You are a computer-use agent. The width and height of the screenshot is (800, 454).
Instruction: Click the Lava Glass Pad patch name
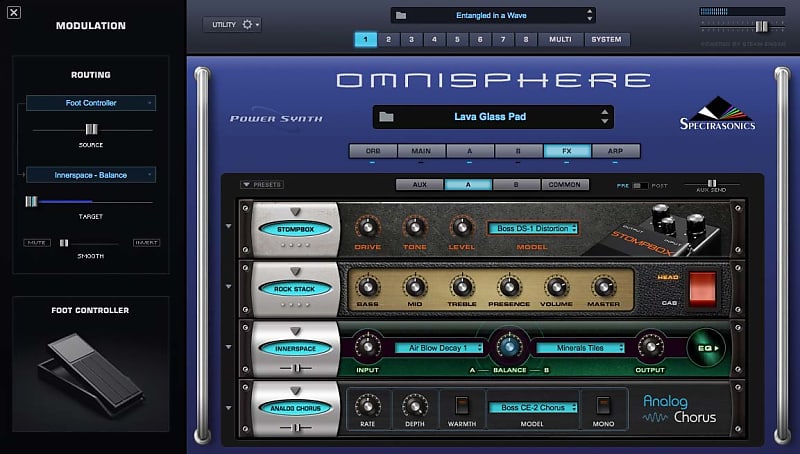coord(490,117)
